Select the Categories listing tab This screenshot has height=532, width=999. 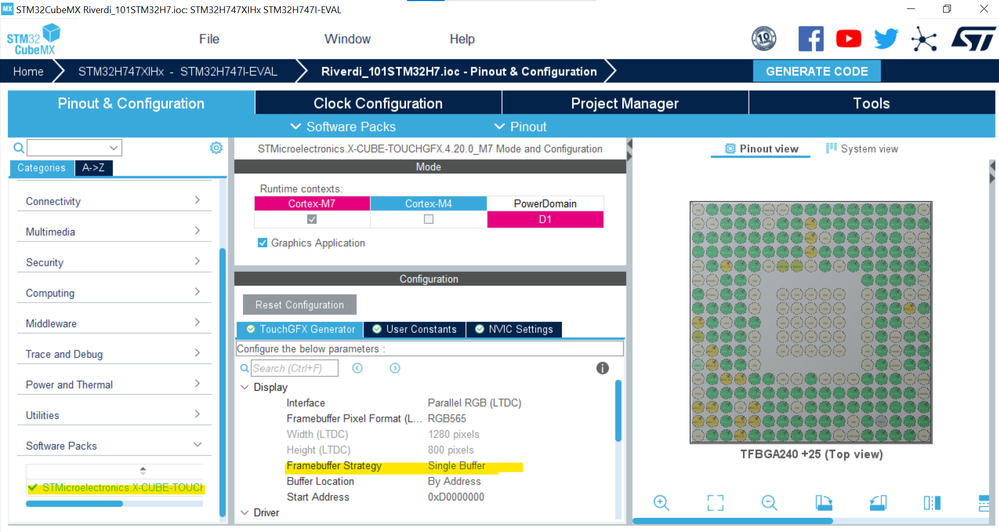[41, 168]
